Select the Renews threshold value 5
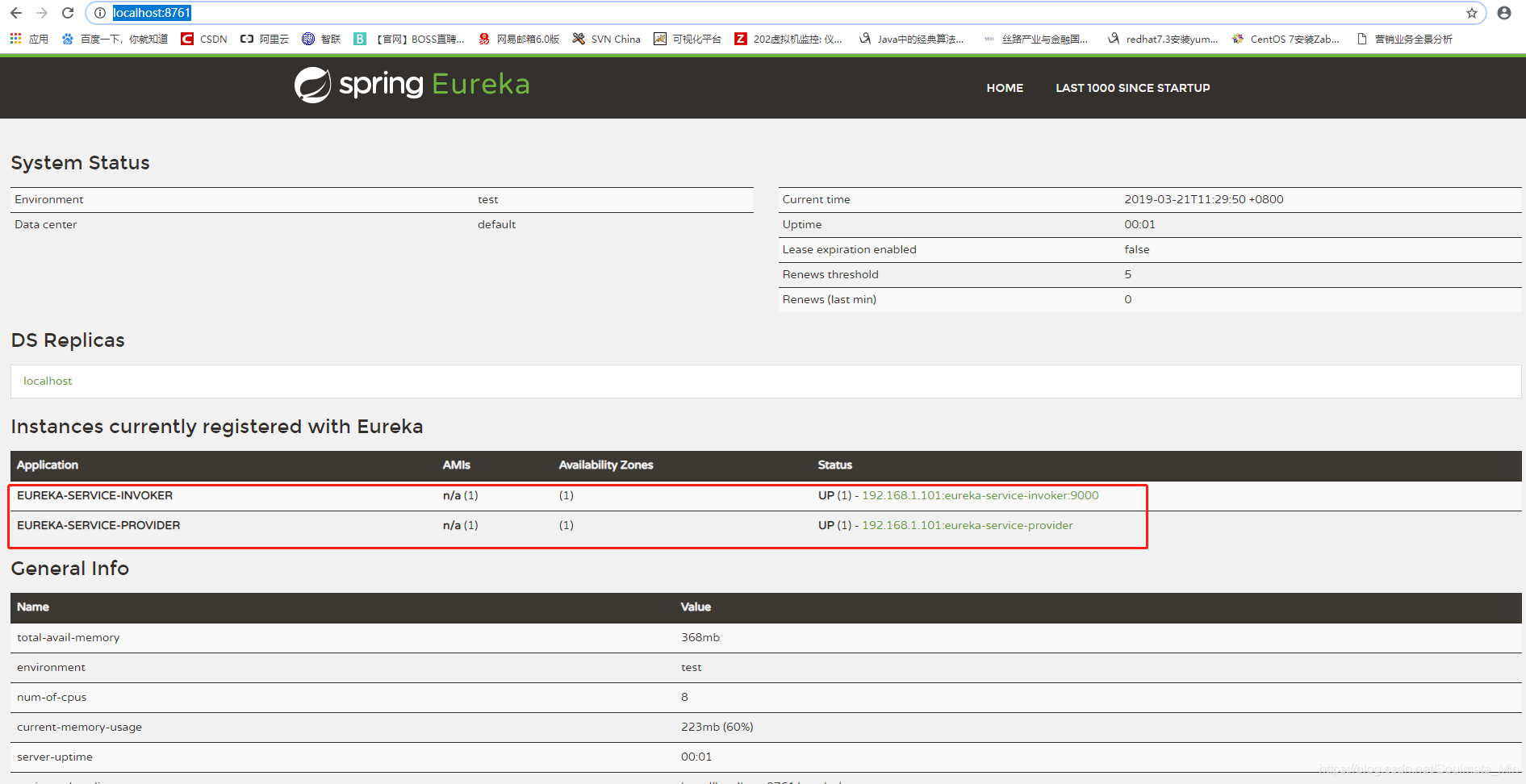 [1127, 274]
